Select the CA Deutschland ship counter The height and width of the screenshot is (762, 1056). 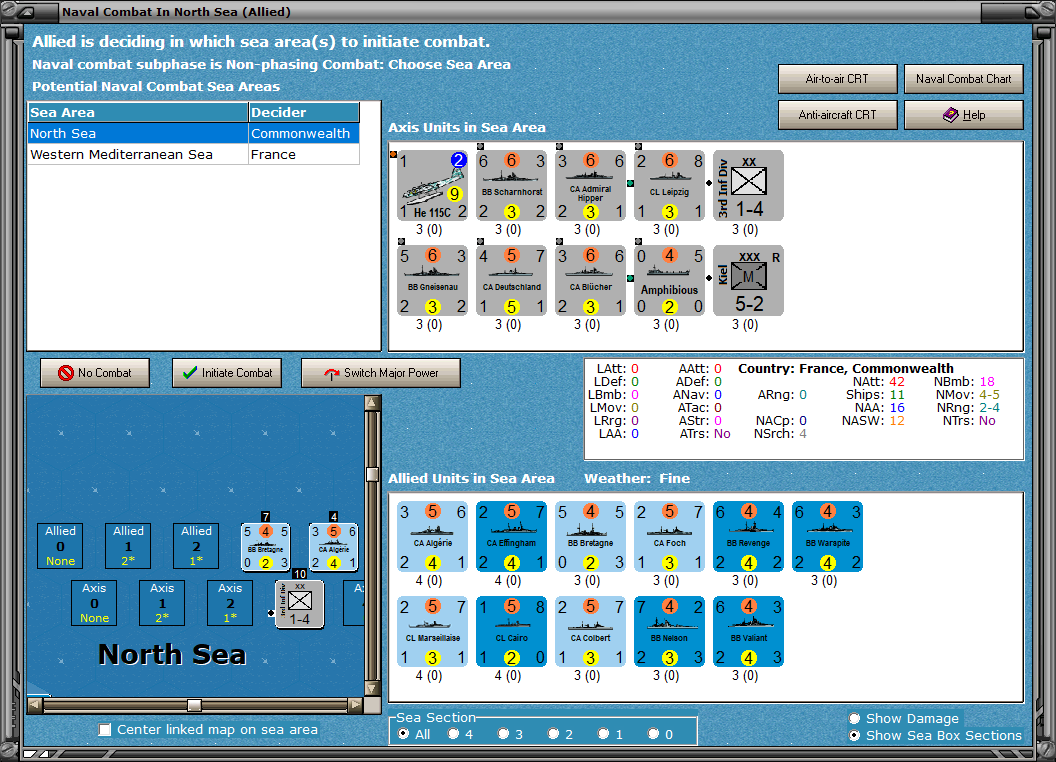pyautogui.click(x=511, y=280)
